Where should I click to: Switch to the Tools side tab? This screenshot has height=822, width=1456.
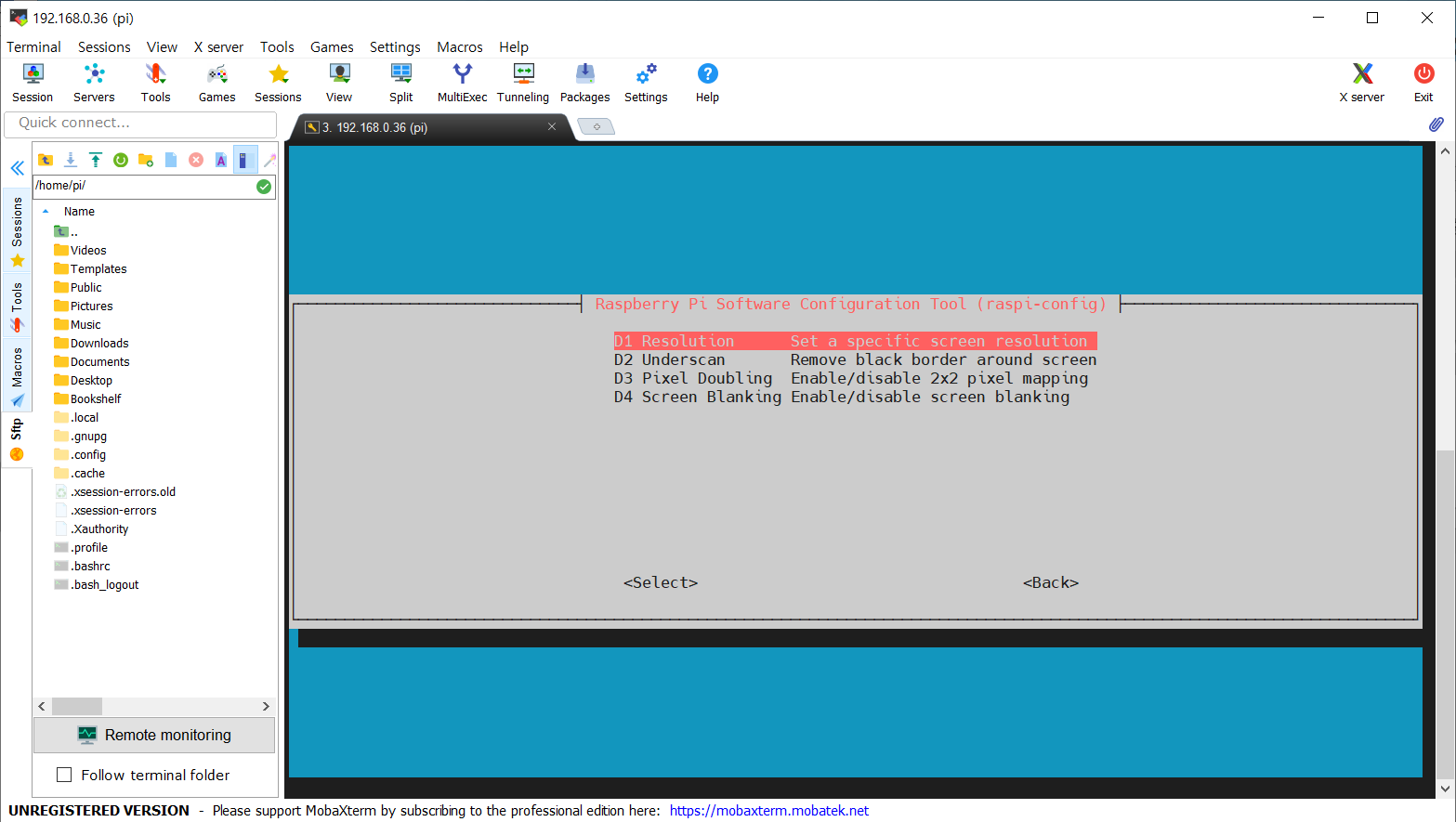[x=17, y=307]
